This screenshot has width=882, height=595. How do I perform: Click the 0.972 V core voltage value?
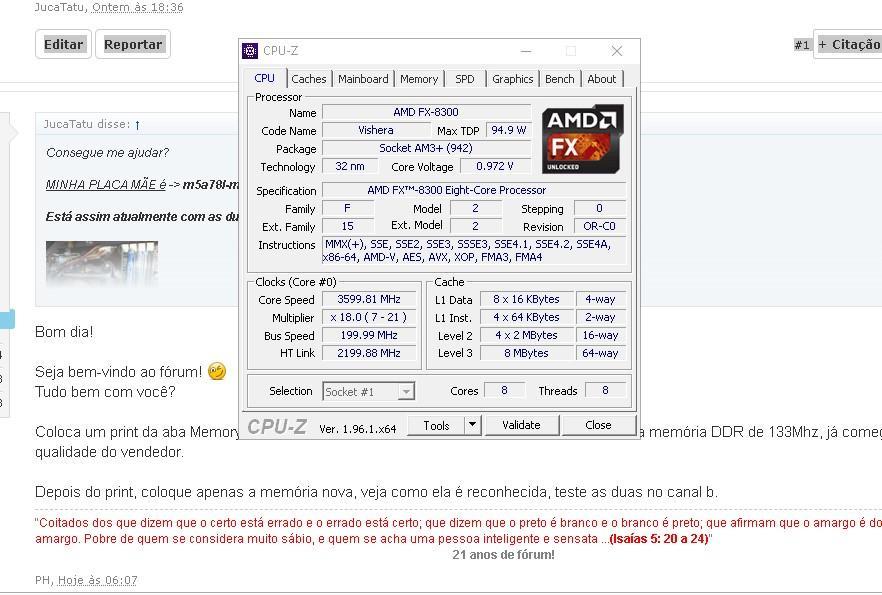(x=495, y=166)
